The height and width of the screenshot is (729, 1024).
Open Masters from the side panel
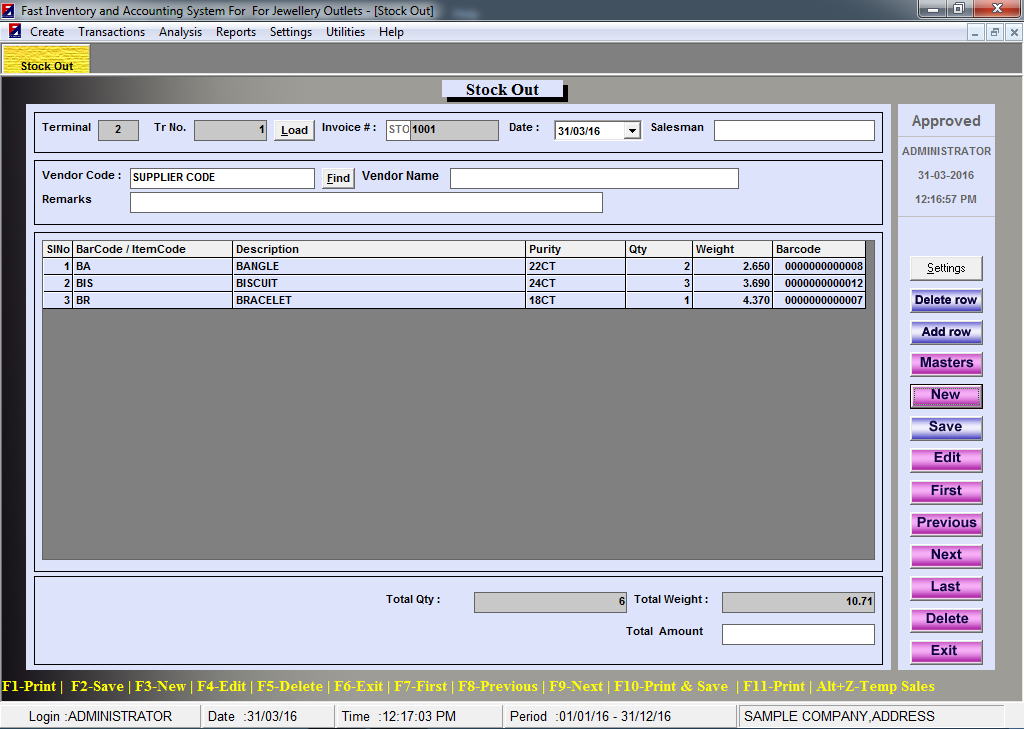pos(946,363)
